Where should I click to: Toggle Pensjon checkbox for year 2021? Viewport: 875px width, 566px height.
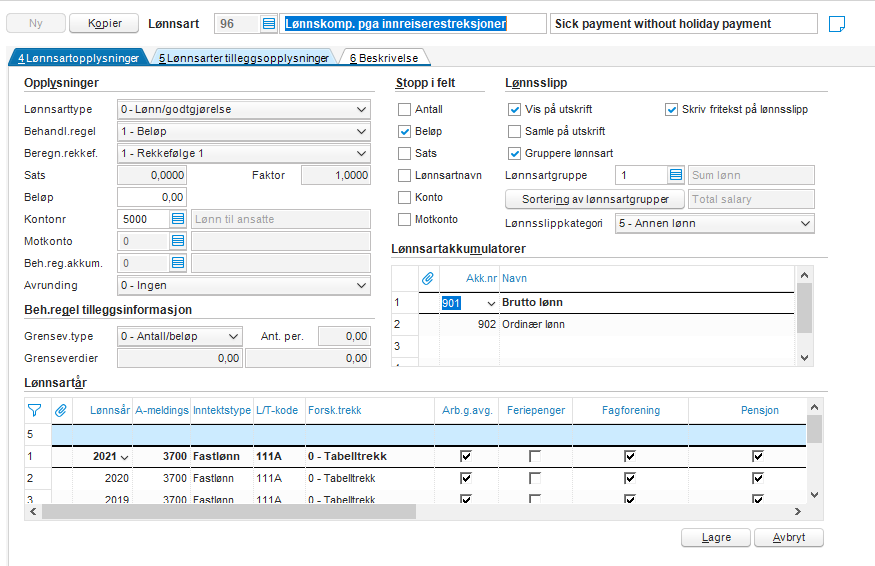757,456
